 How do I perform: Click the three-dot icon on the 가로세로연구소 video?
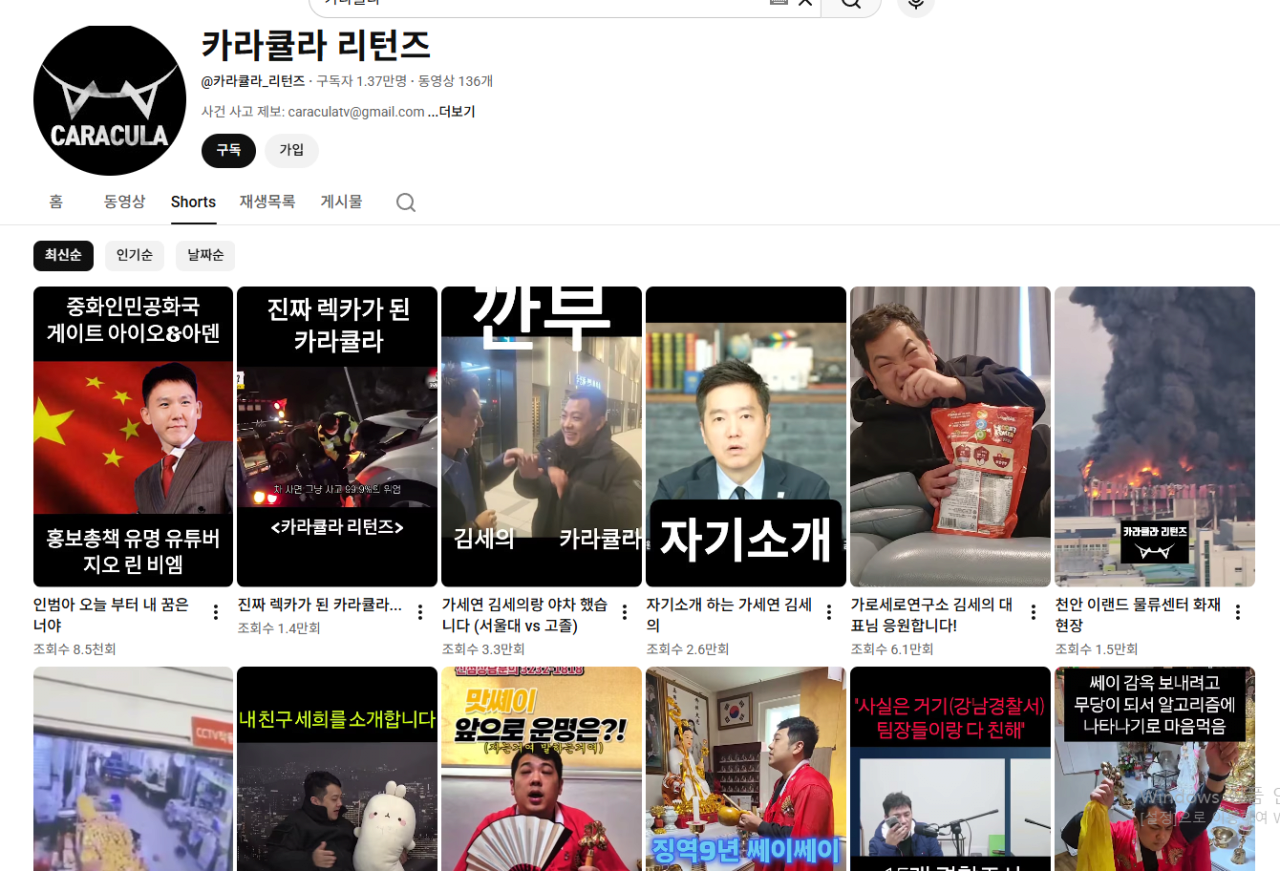pos(1031,611)
